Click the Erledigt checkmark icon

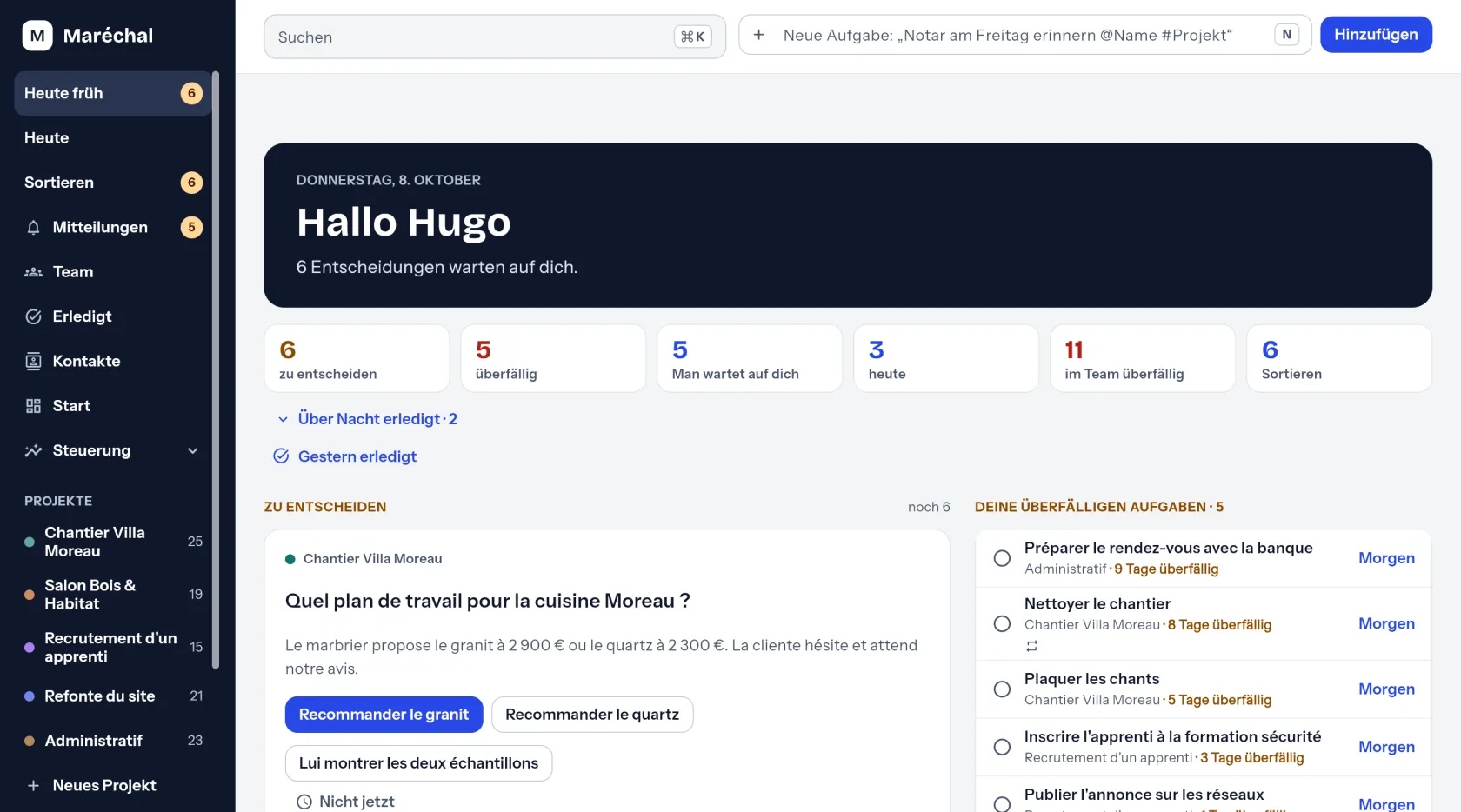click(x=33, y=316)
